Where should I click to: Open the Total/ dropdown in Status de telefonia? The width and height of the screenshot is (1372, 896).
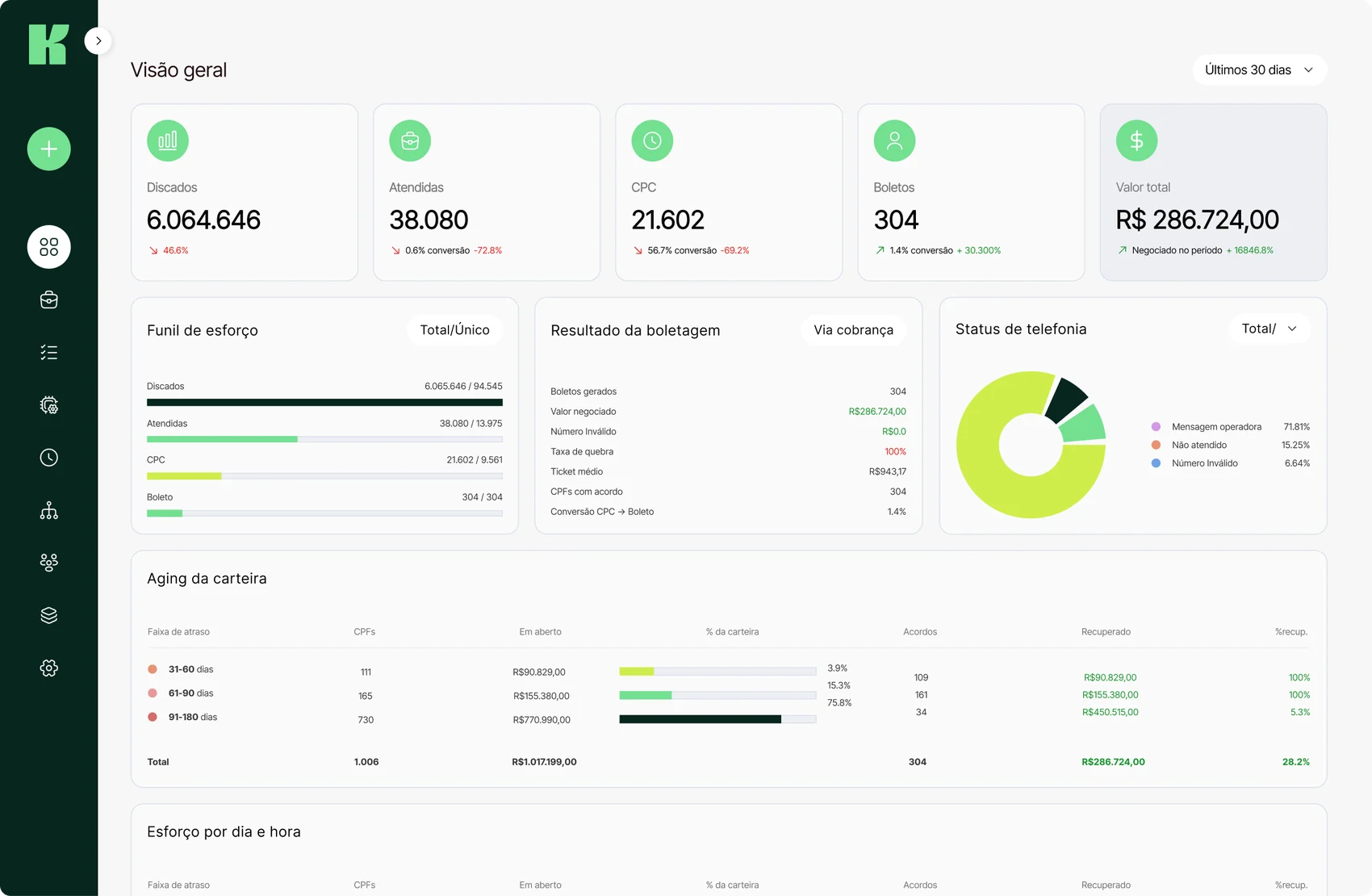point(1270,329)
